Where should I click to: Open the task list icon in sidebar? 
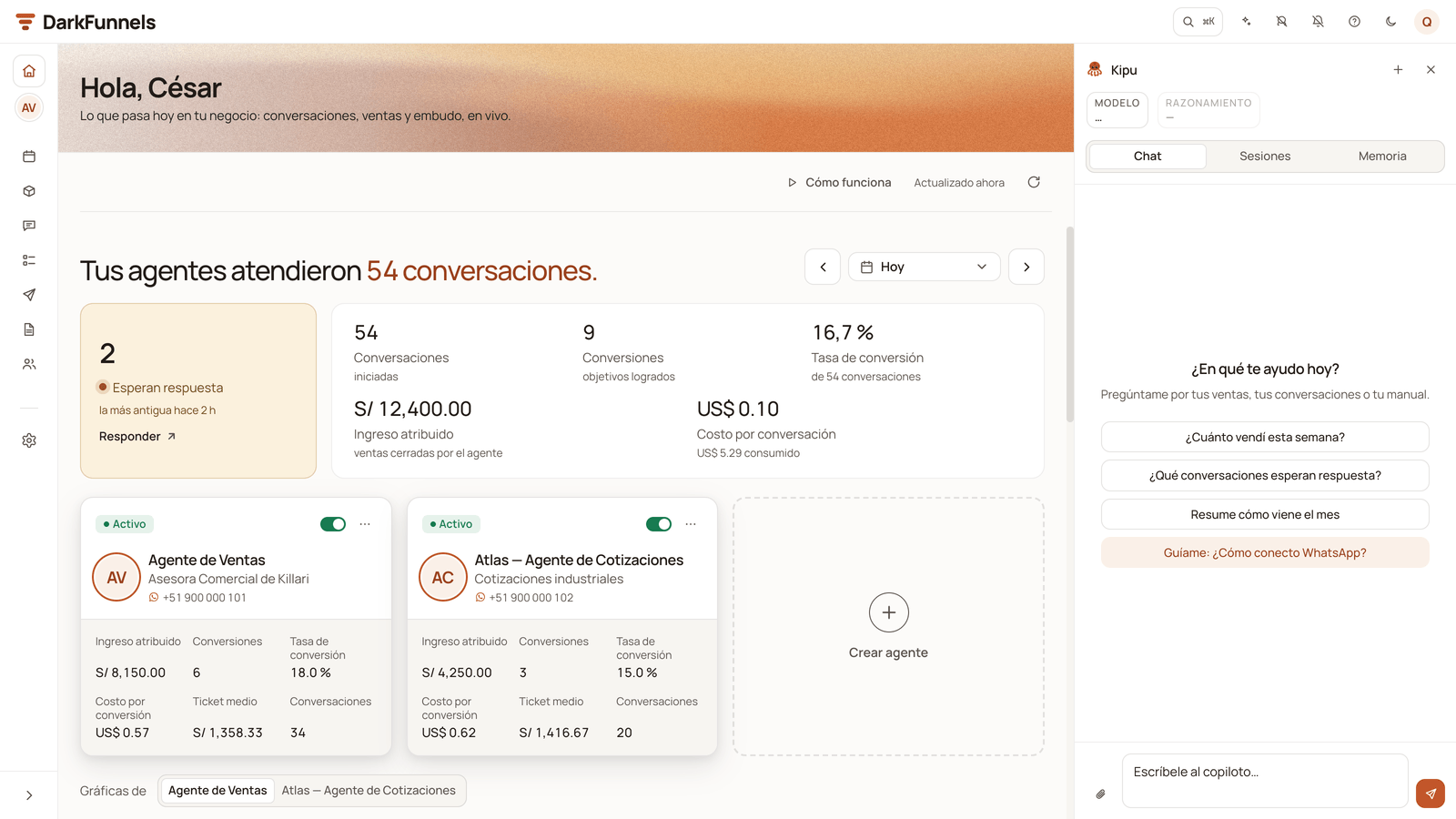[x=29, y=260]
